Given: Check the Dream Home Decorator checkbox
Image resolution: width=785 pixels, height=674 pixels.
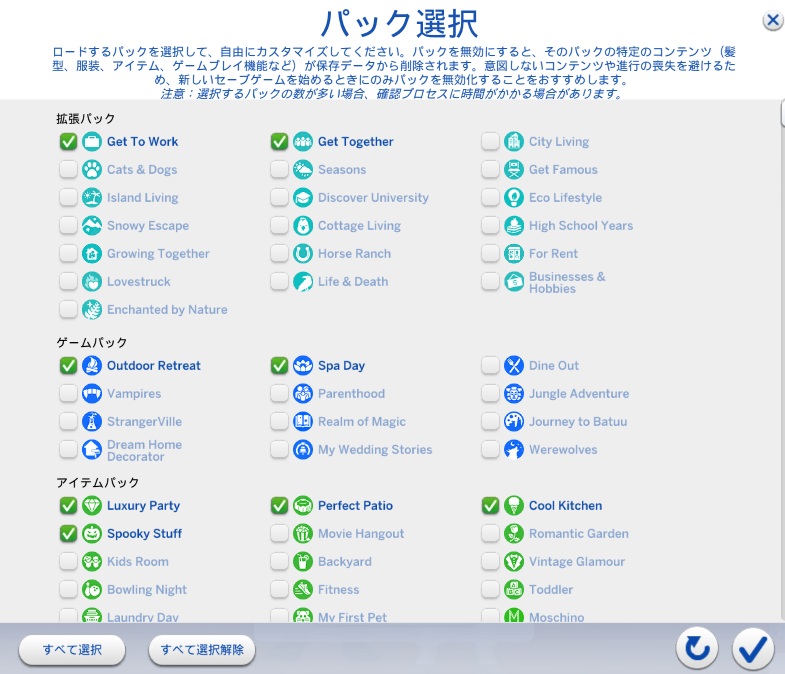Looking at the screenshot, I should (68, 450).
